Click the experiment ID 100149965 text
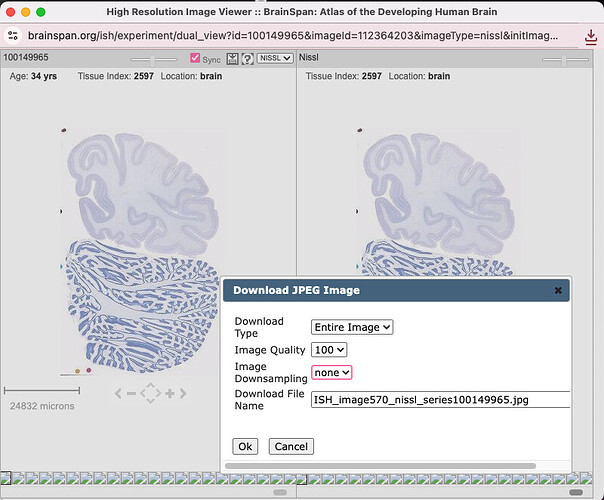 click(x=26, y=57)
